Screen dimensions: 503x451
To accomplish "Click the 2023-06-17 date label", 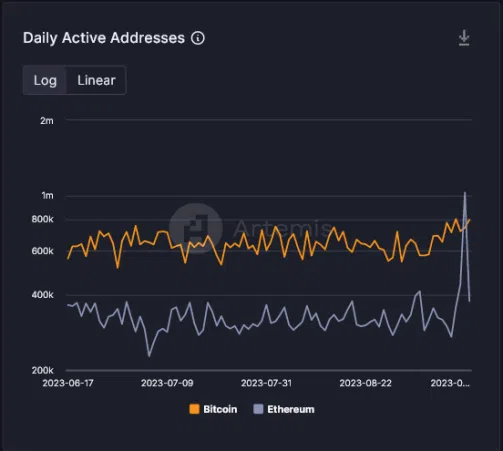I will 68,383.
